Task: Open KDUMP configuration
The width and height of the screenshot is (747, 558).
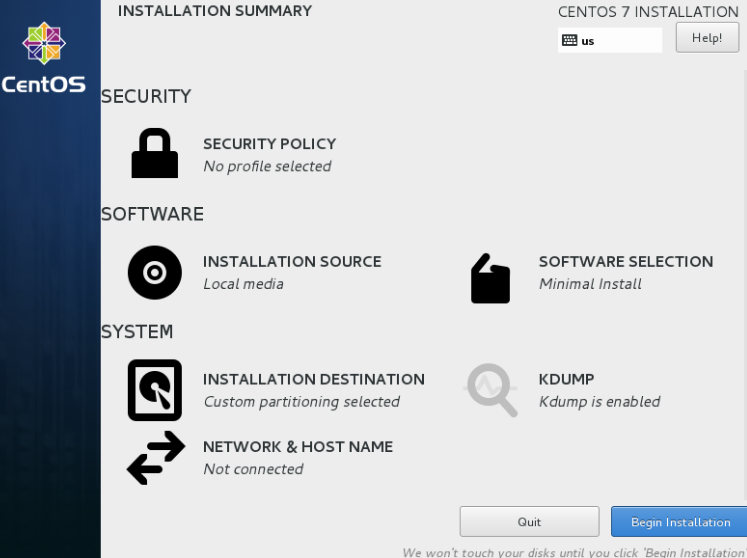Action: pyautogui.click(x=566, y=379)
